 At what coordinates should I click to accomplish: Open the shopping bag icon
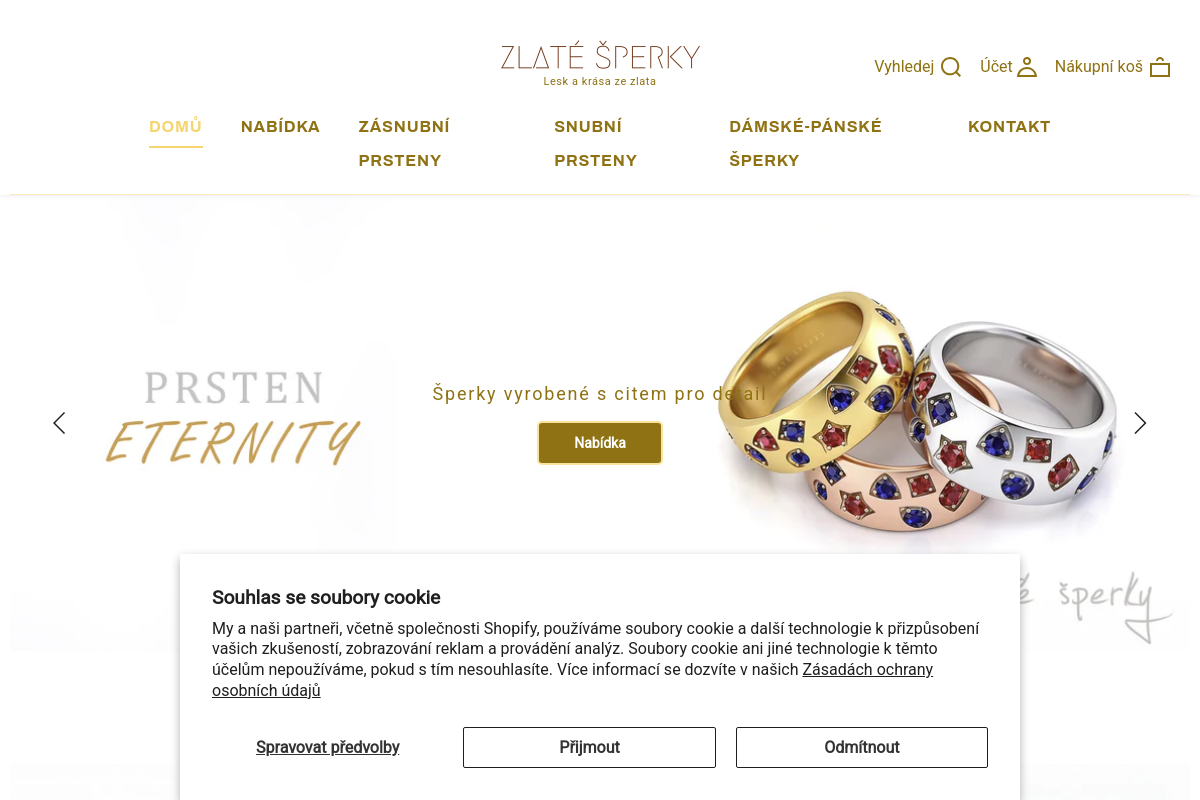point(1159,66)
